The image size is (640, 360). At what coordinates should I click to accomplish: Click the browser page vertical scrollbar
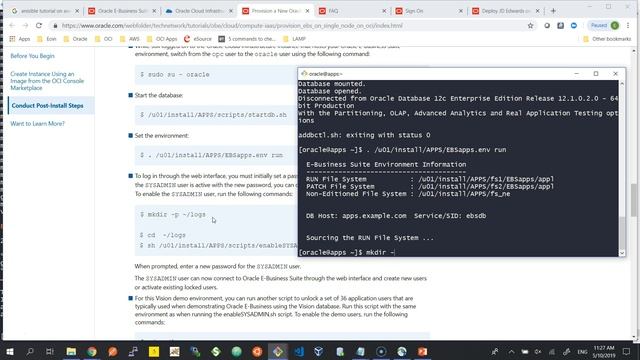tap(634, 200)
